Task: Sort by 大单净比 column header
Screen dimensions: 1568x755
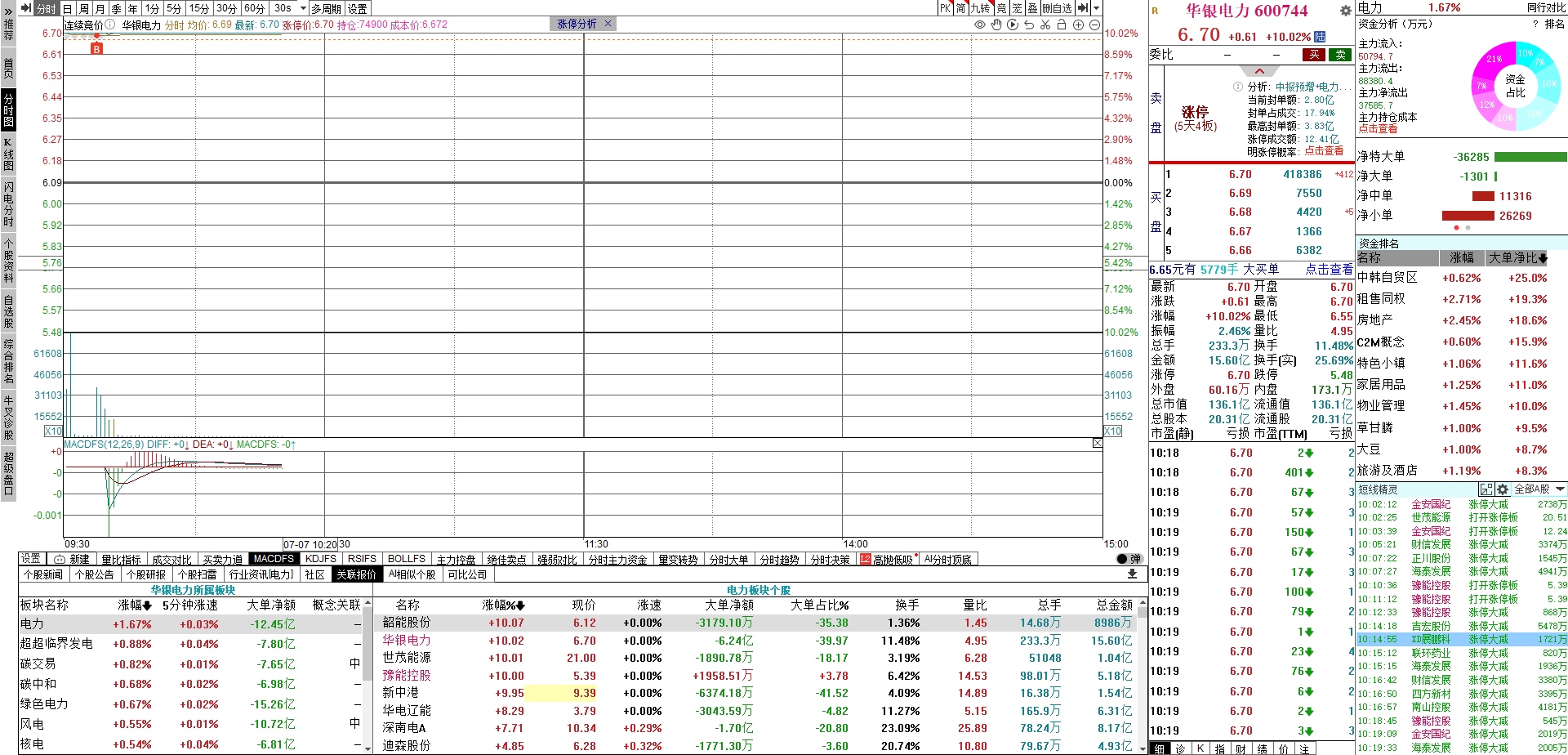Action: [x=1518, y=258]
